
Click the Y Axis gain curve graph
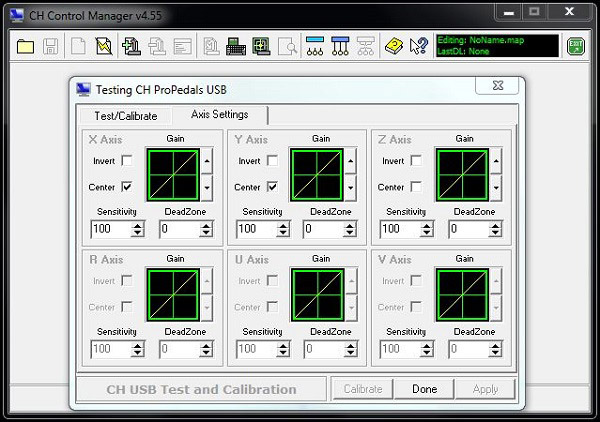click(x=317, y=175)
